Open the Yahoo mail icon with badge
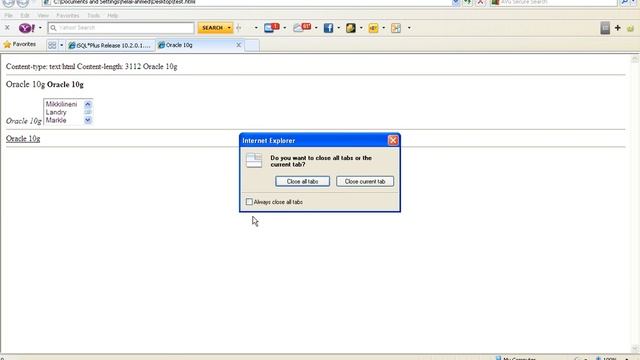Viewport: 640px width, 360px height. coord(271,28)
